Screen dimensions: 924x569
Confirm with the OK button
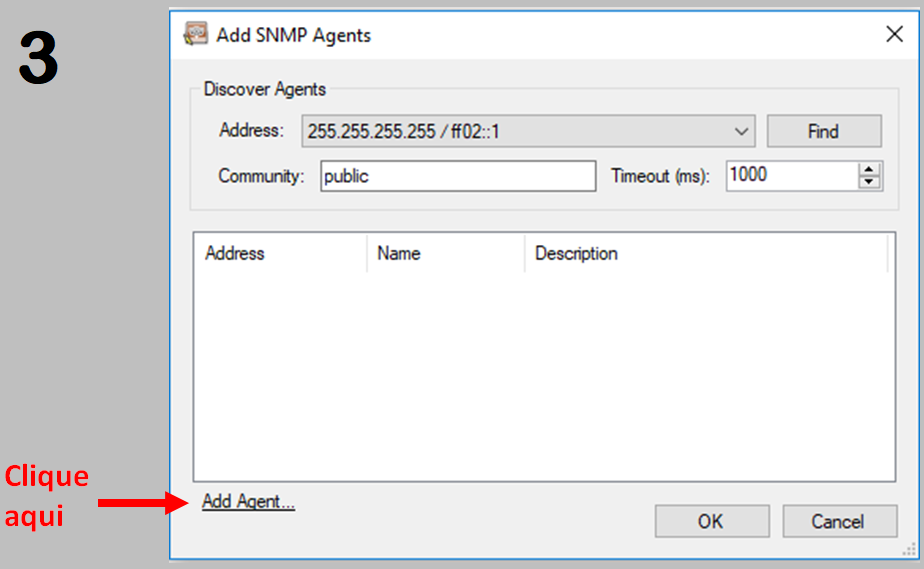tap(711, 521)
